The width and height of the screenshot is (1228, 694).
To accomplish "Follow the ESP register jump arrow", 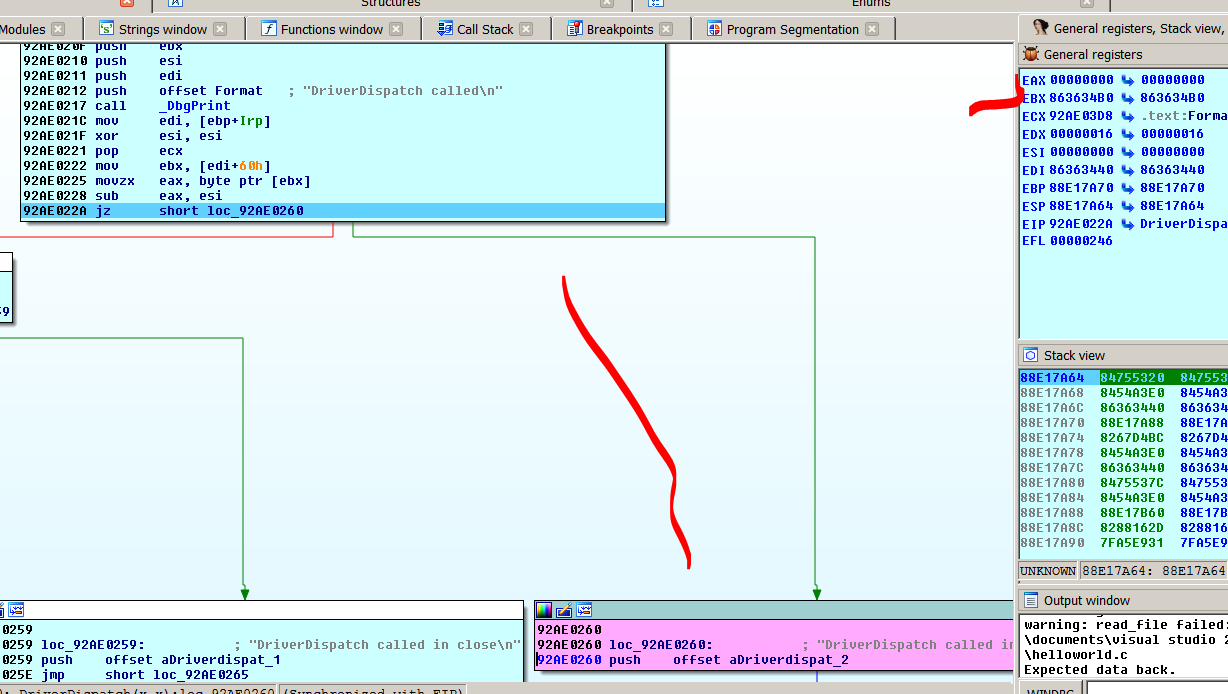I will point(1127,206).
